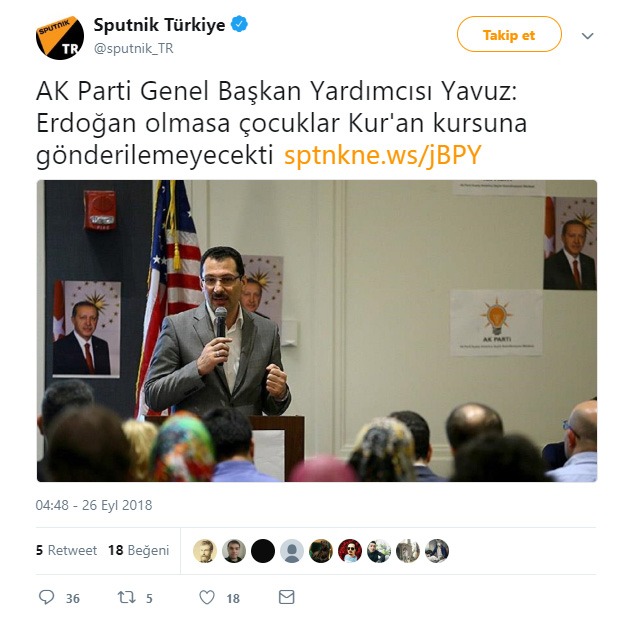
Task: Expand the tweet options chevron
Action: point(587,36)
